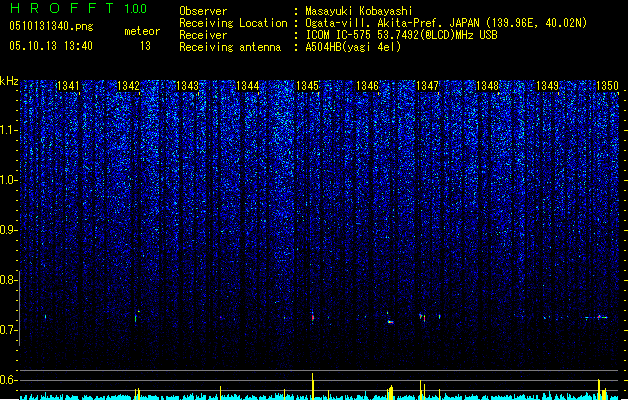The height and width of the screenshot is (400, 629).
Task: Click the 0.8 kHz axis label
Action: 8,280
